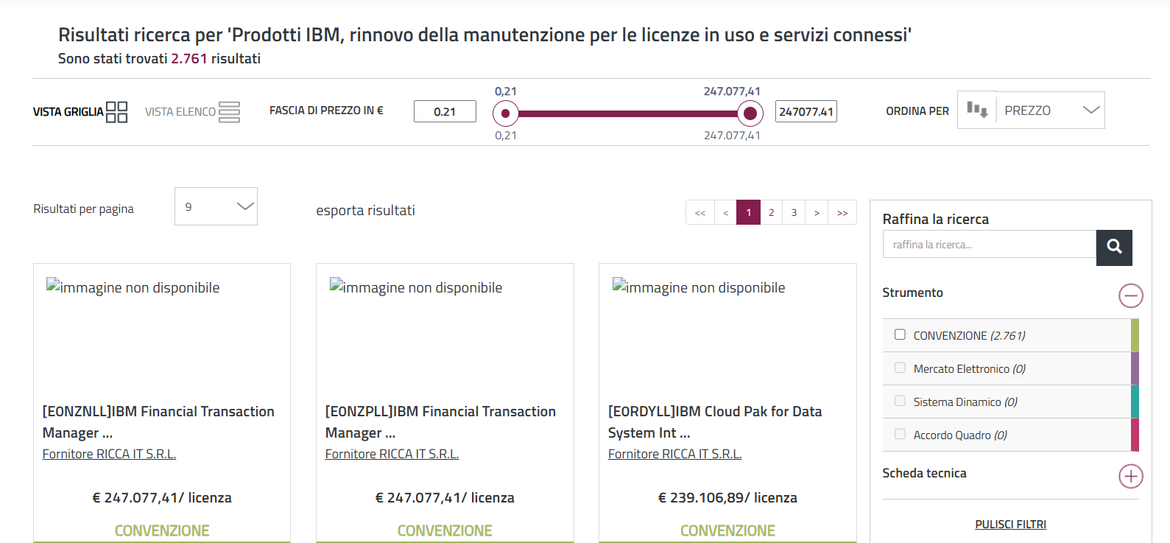Open supplier link under E0NZPLL product
Screen dimensions: 1170x543
point(392,454)
